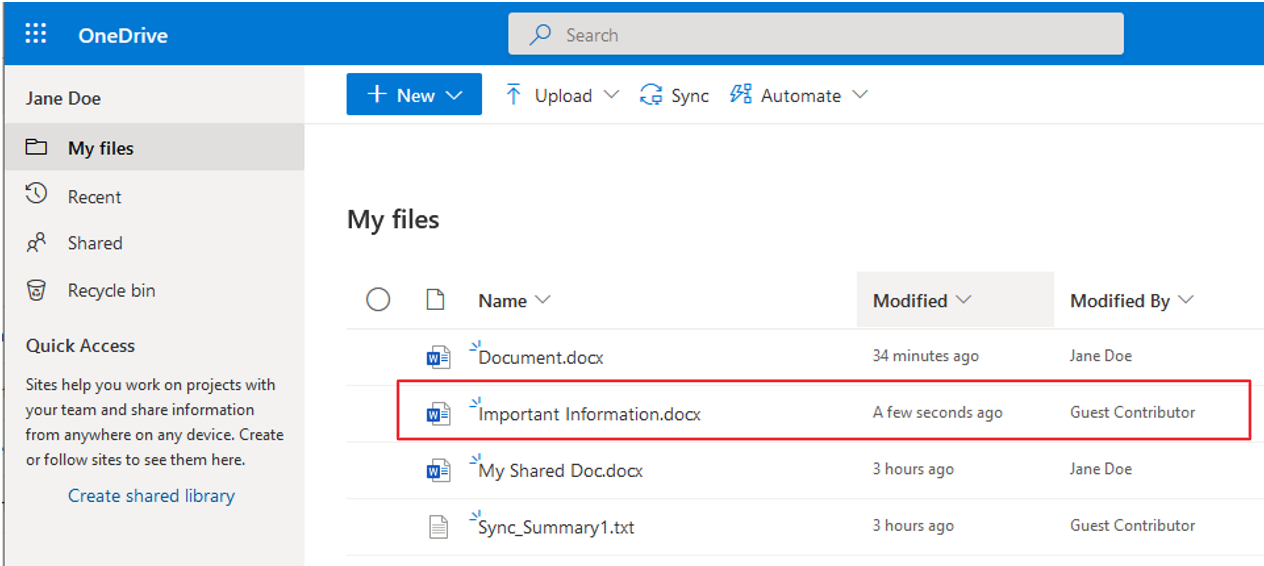
Task: Click Create shared library link
Action: (x=151, y=495)
